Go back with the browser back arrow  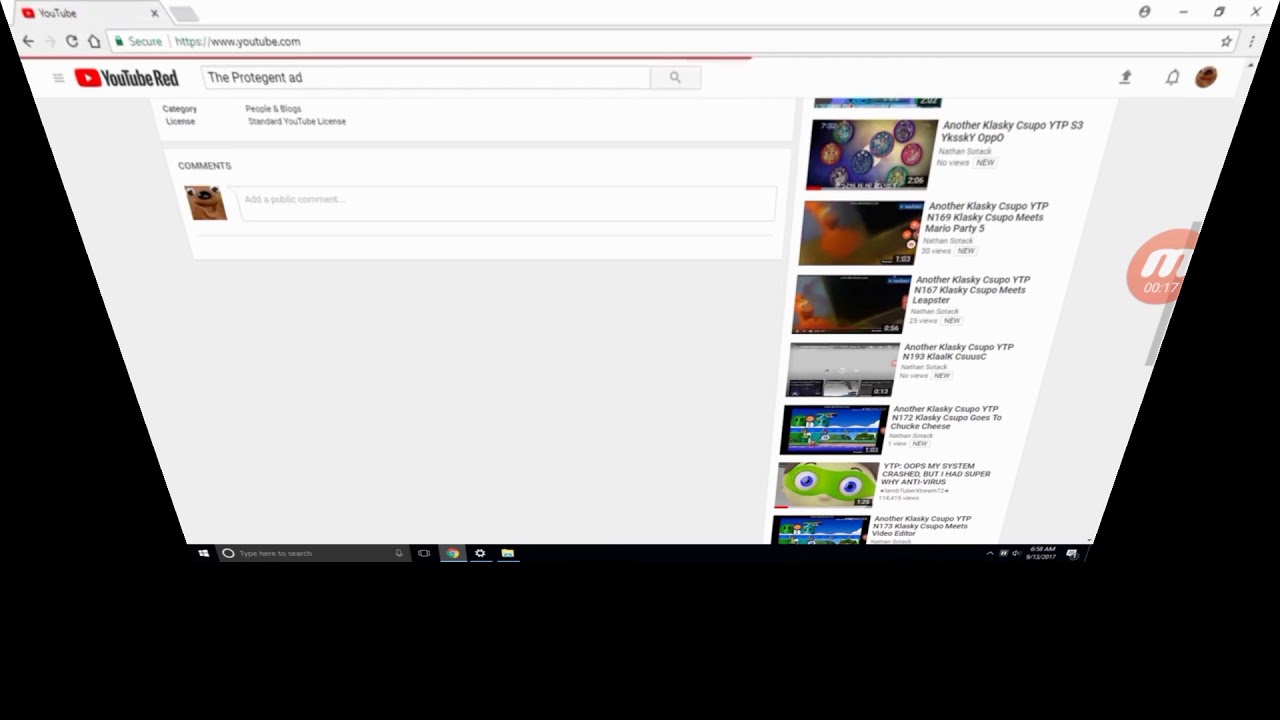tap(28, 41)
